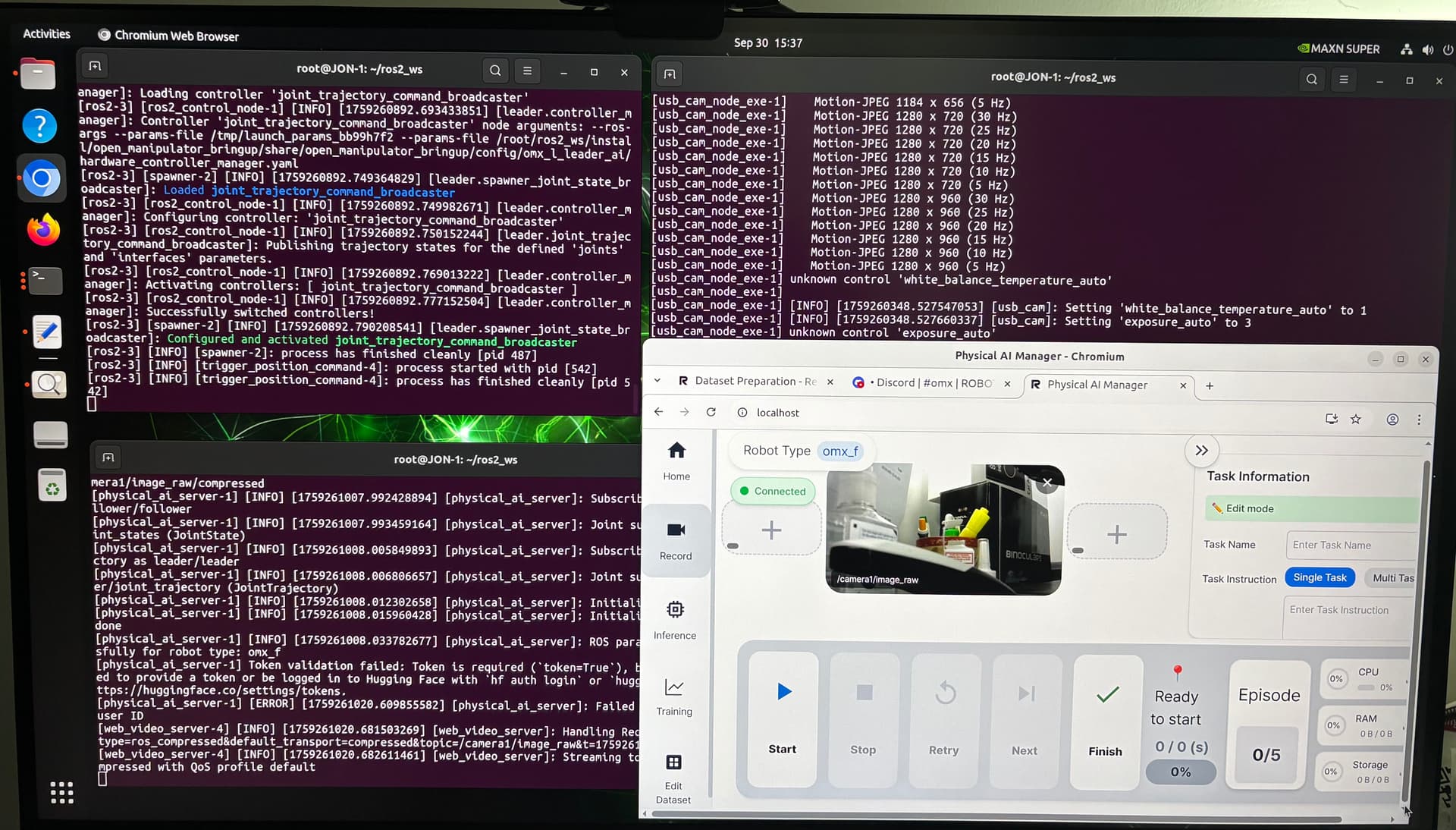Collapse the Task Information side panel
This screenshot has height=830, width=1456.
point(1201,451)
